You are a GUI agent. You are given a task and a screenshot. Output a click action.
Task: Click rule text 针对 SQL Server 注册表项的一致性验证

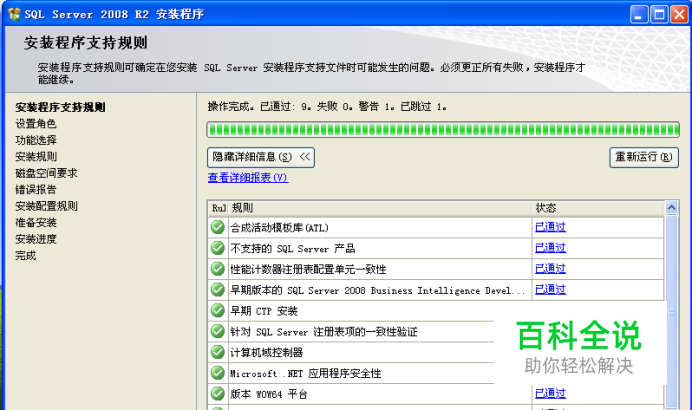point(323,332)
